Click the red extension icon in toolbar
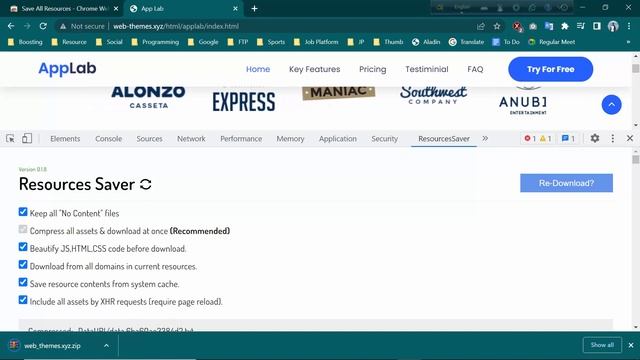640x360 pixels. tap(517, 26)
